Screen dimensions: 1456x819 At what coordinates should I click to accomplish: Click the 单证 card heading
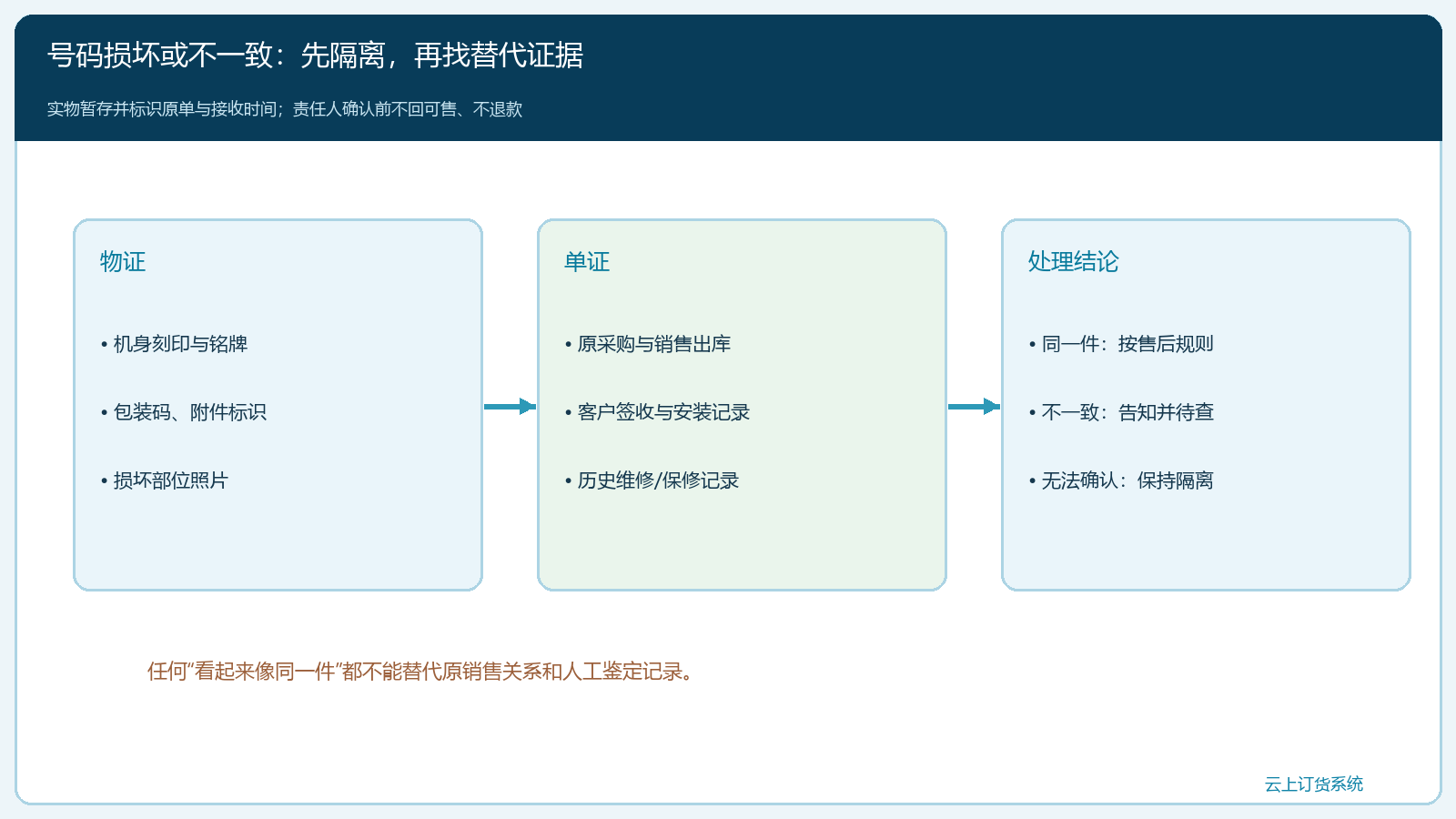click(x=587, y=262)
